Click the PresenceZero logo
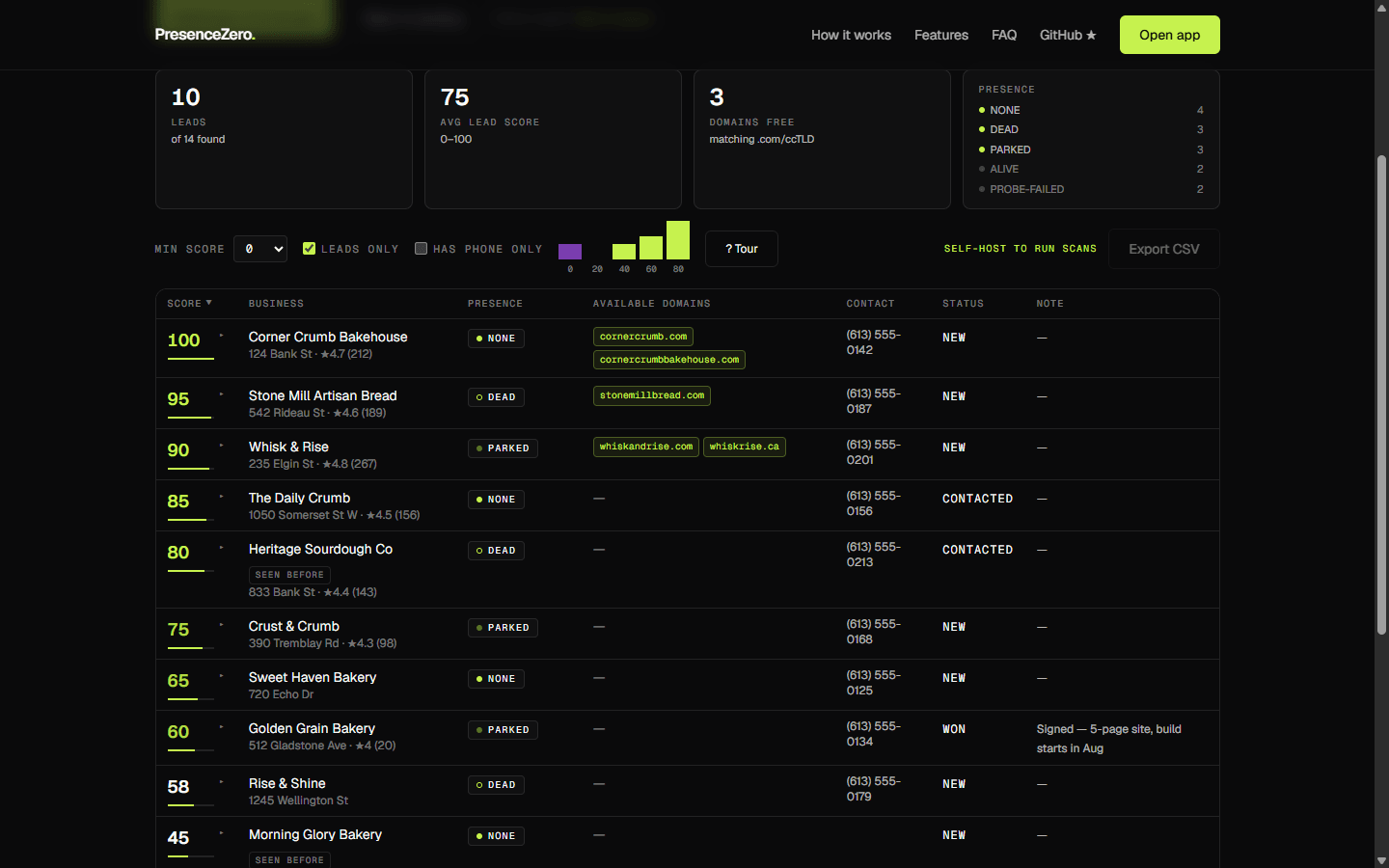 click(204, 35)
